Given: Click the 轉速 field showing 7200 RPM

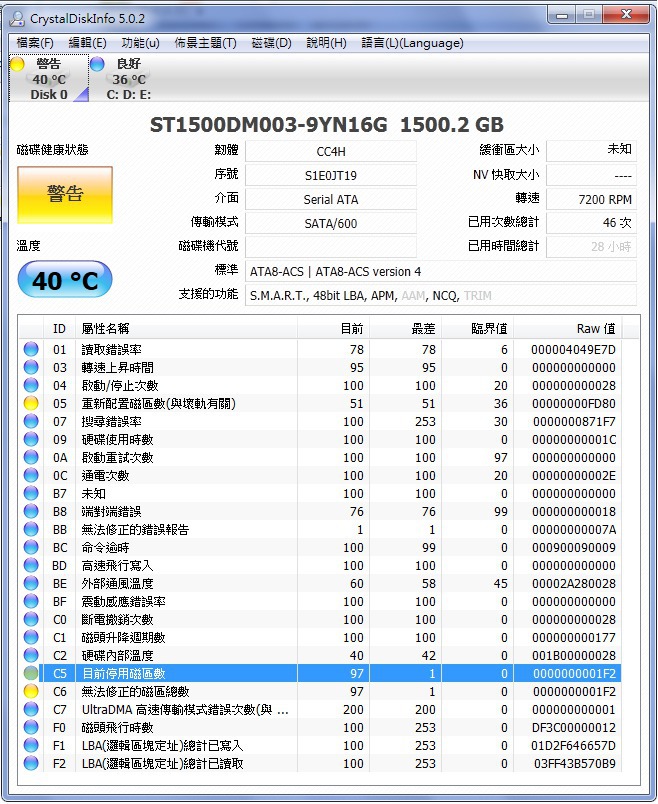Looking at the screenshot, I should pyautogui.click(x=591, y=199).
